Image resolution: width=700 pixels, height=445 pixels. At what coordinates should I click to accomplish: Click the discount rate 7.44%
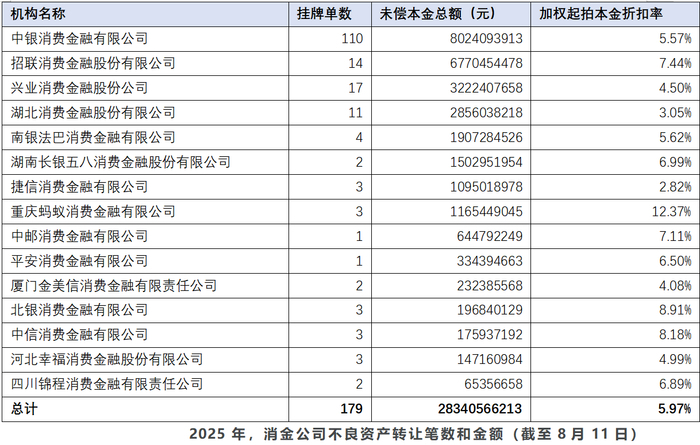coord(675,63)
